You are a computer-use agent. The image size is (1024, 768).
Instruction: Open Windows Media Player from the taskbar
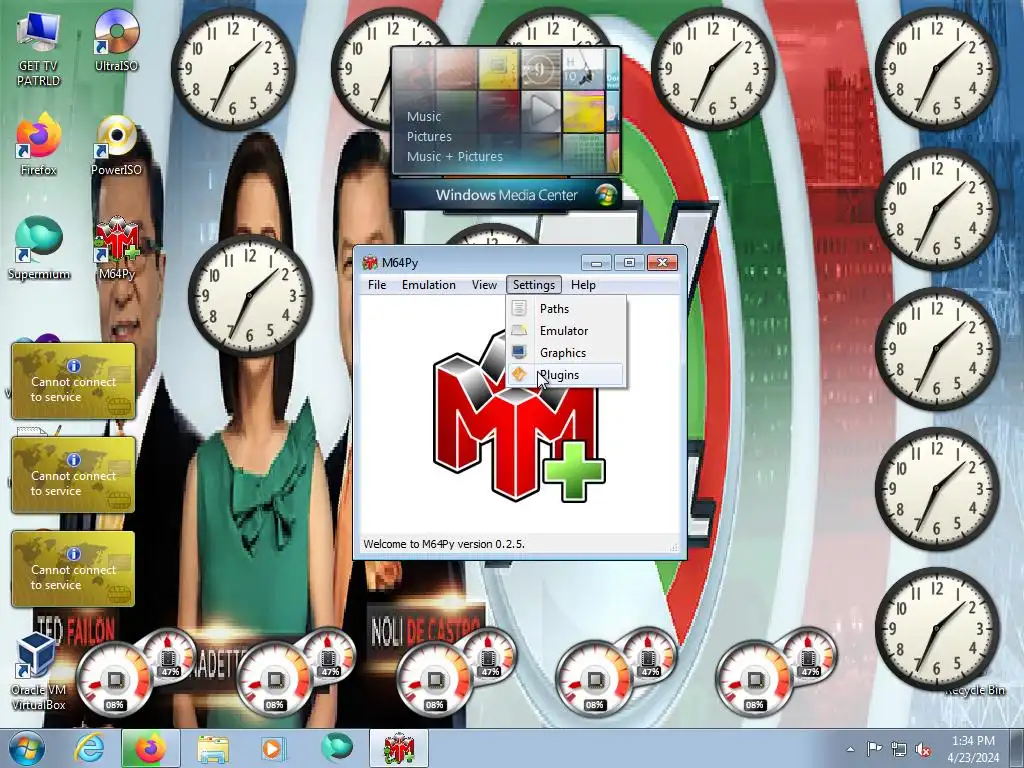pos(273,748)
